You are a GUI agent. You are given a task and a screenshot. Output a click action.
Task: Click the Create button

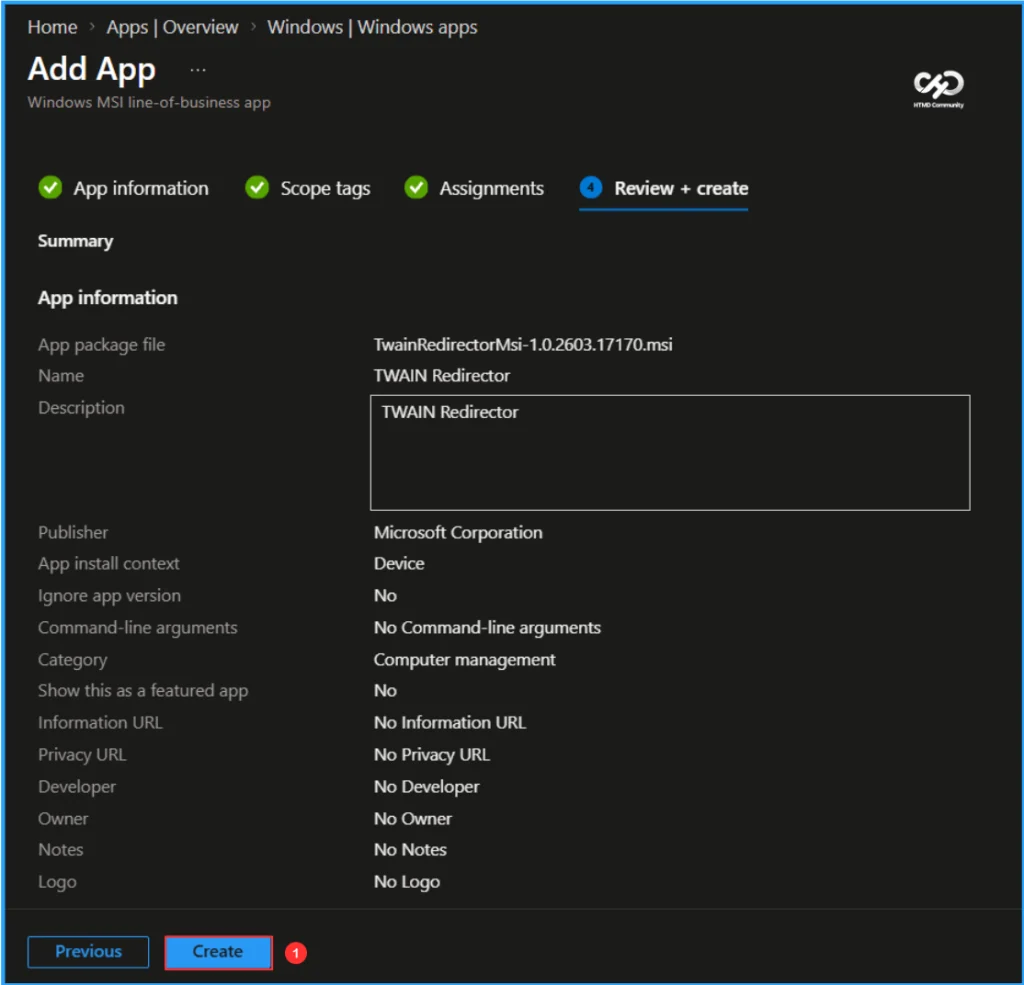(218, 952)
